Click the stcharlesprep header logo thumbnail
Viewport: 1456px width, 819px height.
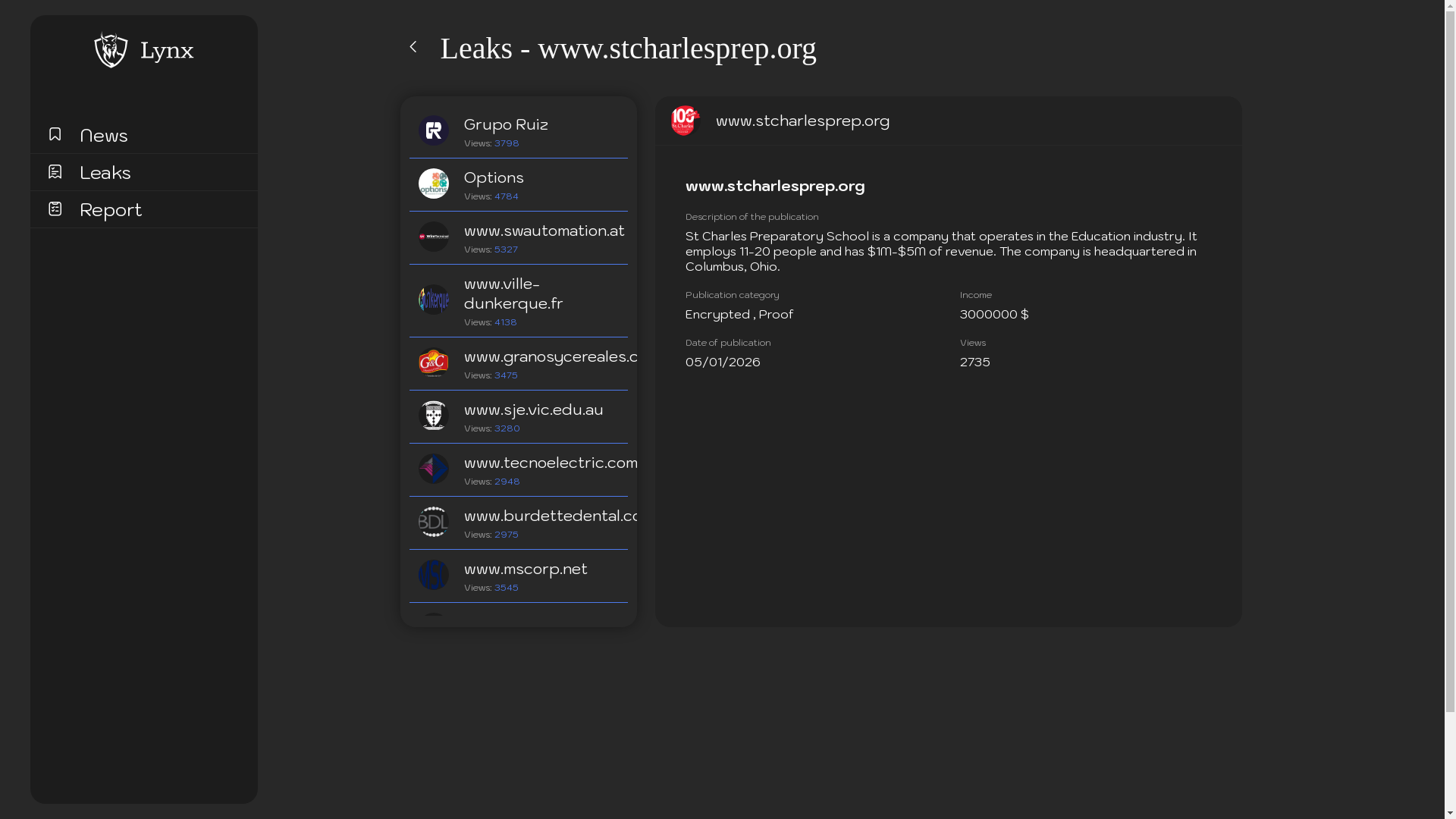[684, 121]
